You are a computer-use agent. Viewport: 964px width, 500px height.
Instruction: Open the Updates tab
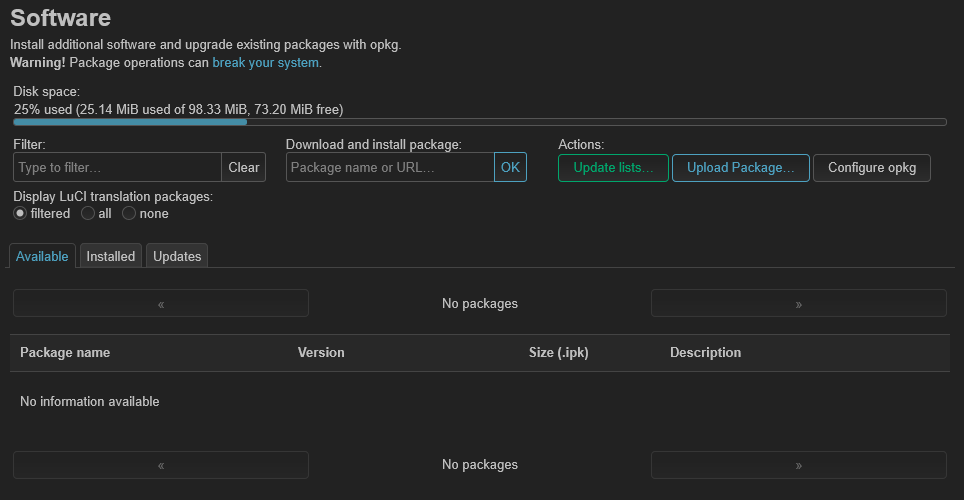(x=177, y=256)
